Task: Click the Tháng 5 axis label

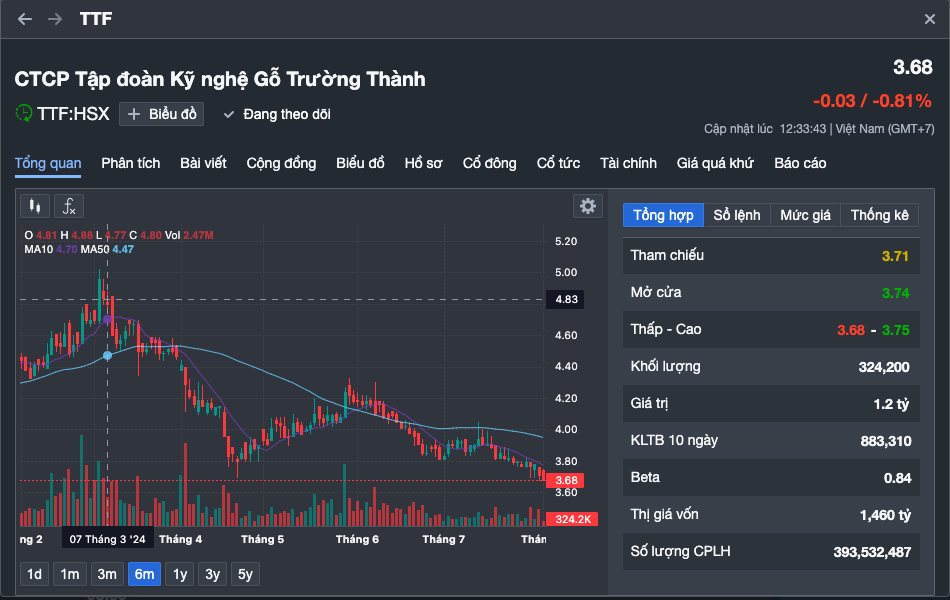Action: 262,539
